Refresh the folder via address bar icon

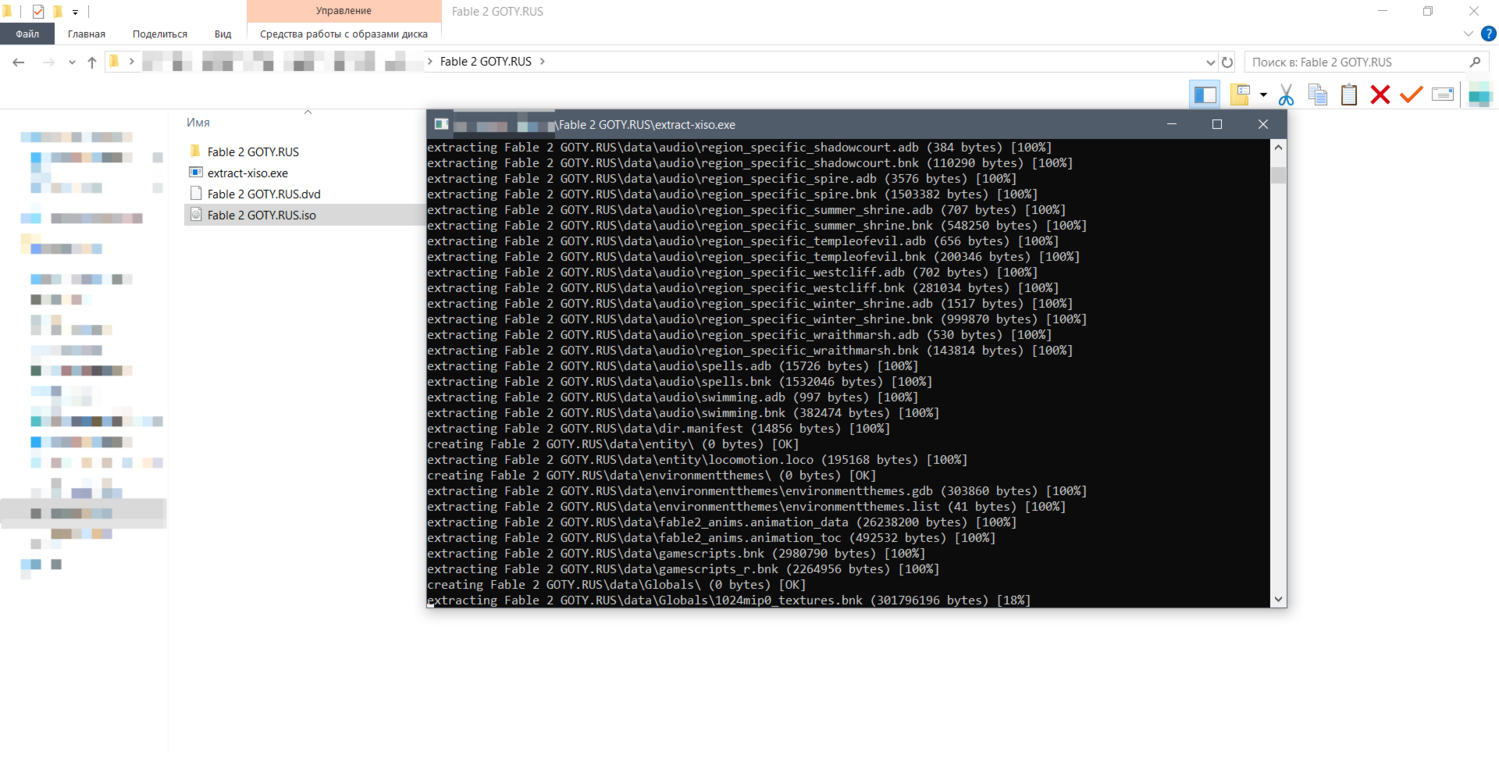pyautogui.click(x=1227, y=62)
